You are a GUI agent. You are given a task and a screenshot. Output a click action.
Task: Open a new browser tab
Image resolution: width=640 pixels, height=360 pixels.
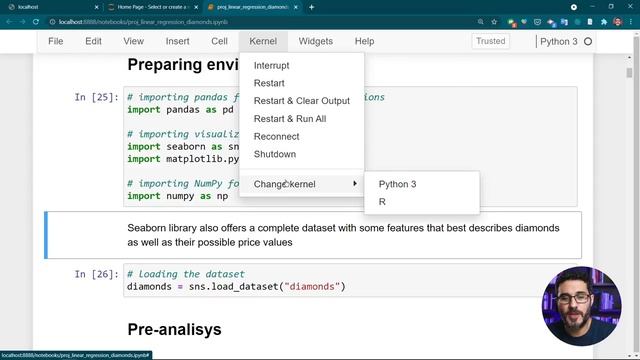pyautogui.click(x=311, y=7)
